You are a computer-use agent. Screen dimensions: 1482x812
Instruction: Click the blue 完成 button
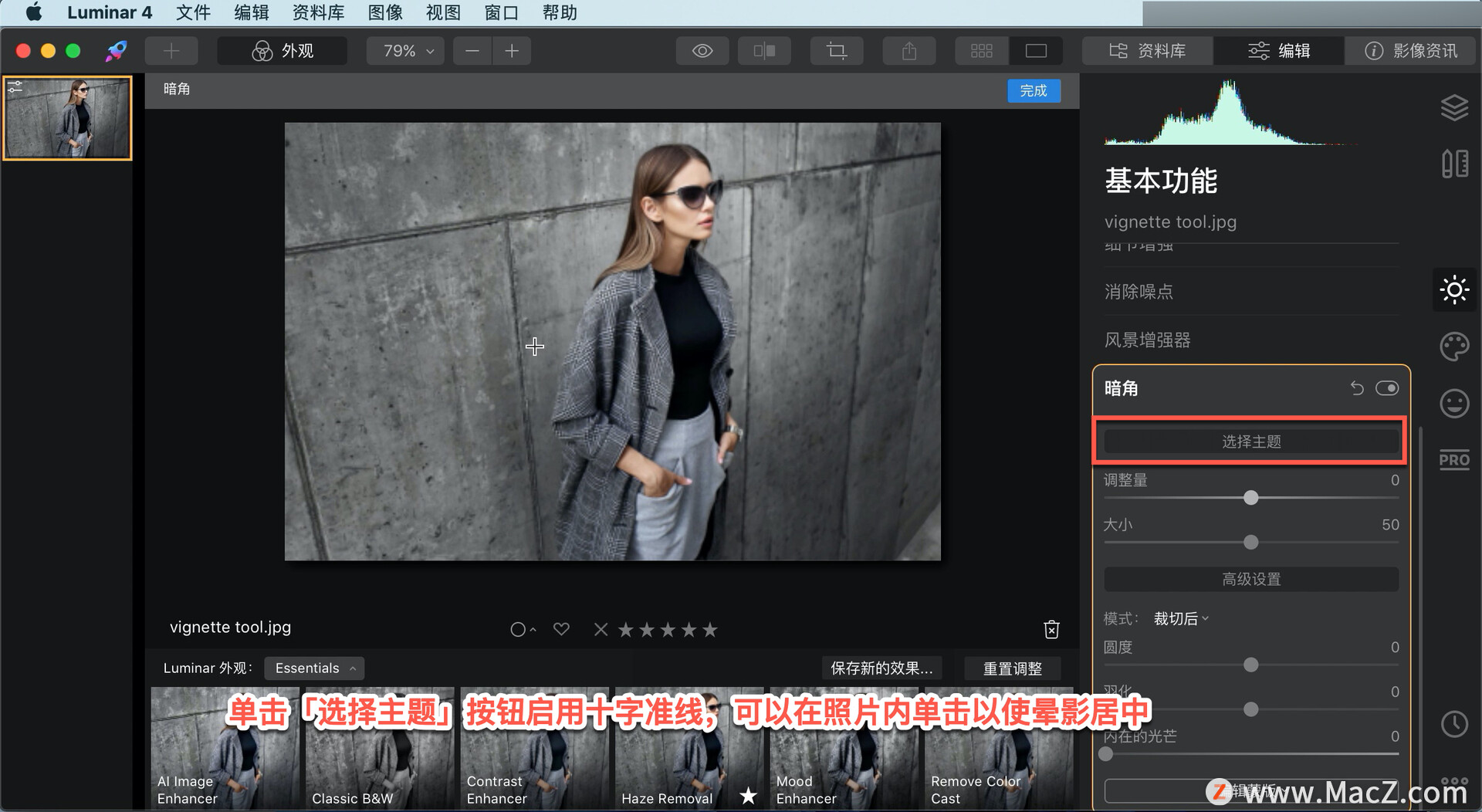(1034, 90)
